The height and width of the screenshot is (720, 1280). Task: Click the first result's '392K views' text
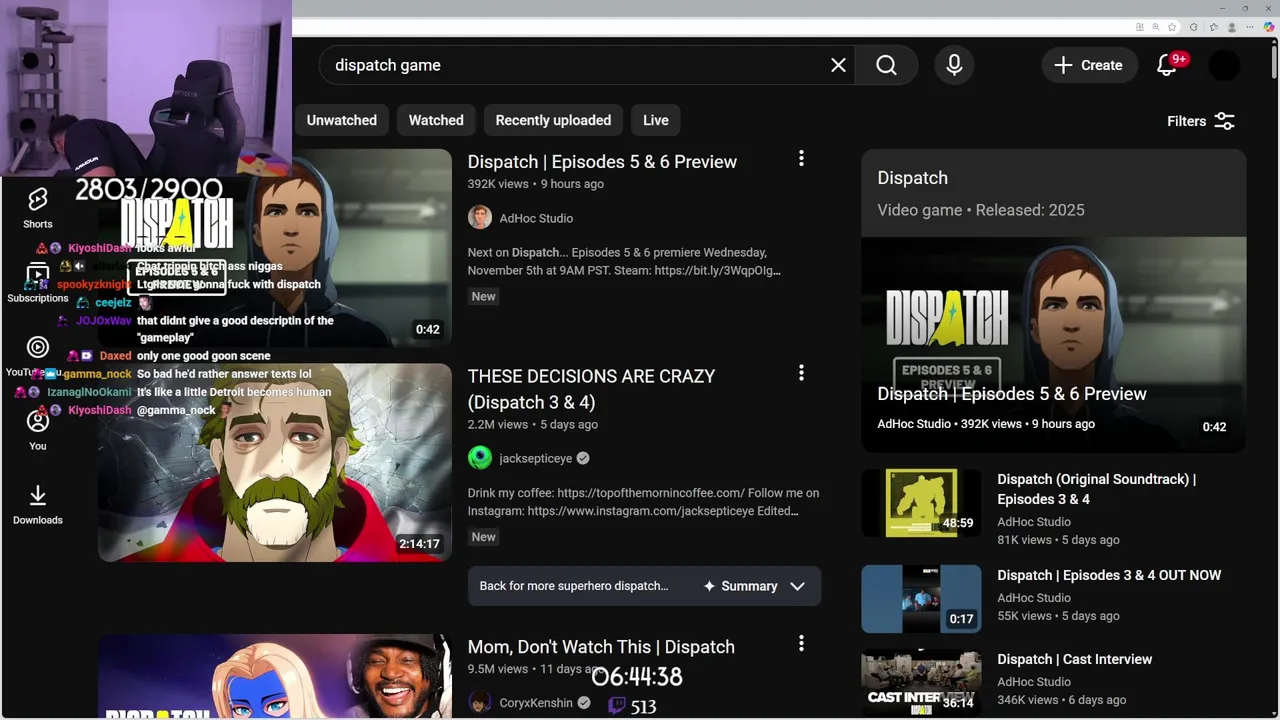pos(498,184)
